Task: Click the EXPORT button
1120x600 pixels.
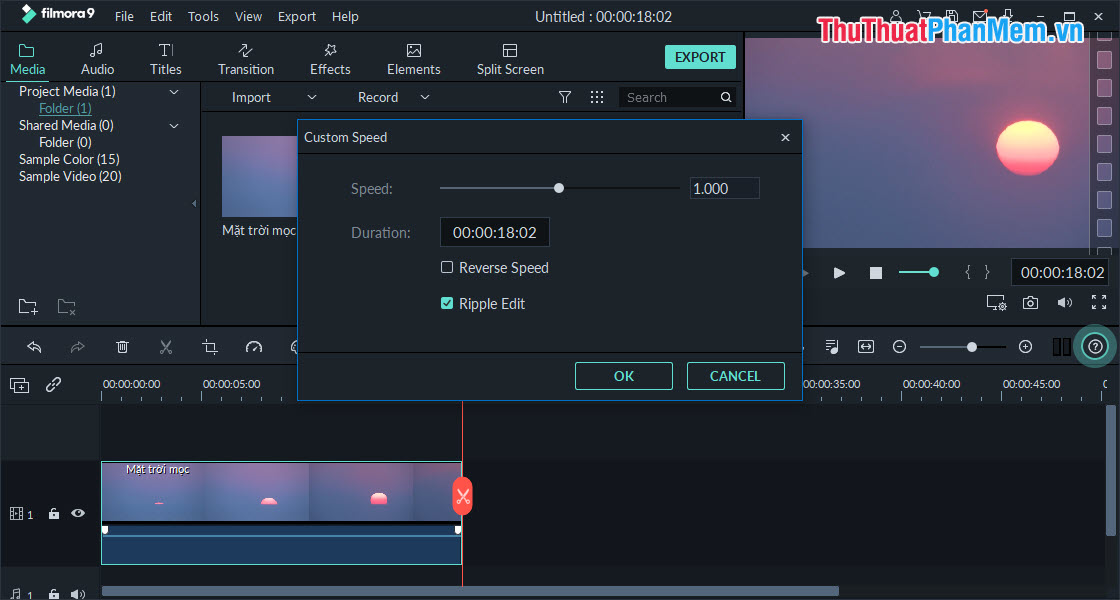Action: [x=699, y=57]
